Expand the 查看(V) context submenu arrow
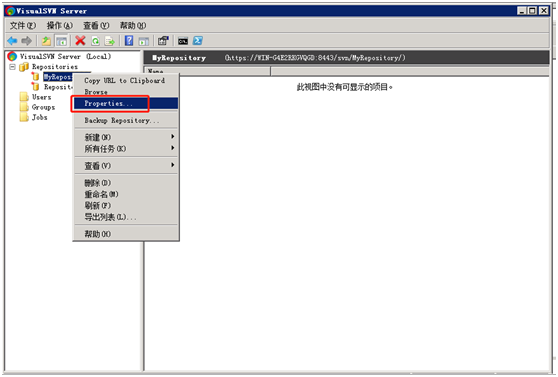558x377 pixels. point(173,165)
